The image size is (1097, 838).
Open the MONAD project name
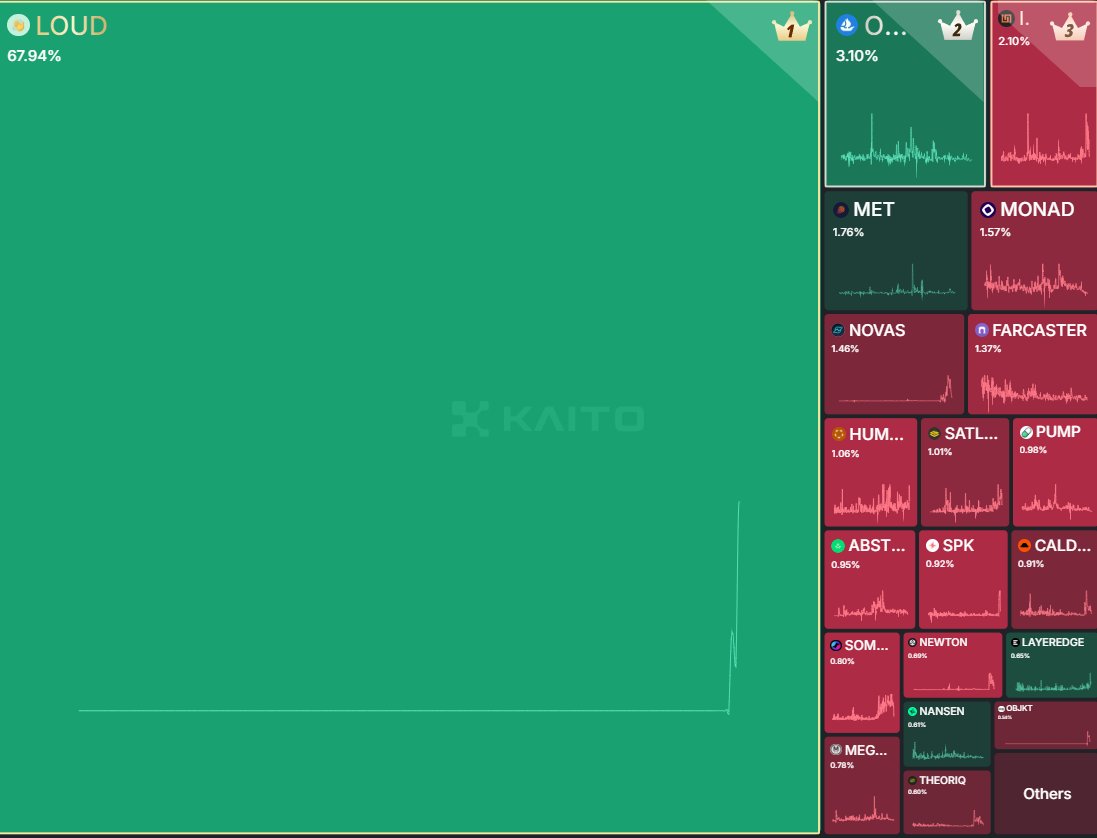tap(1037, 209)
